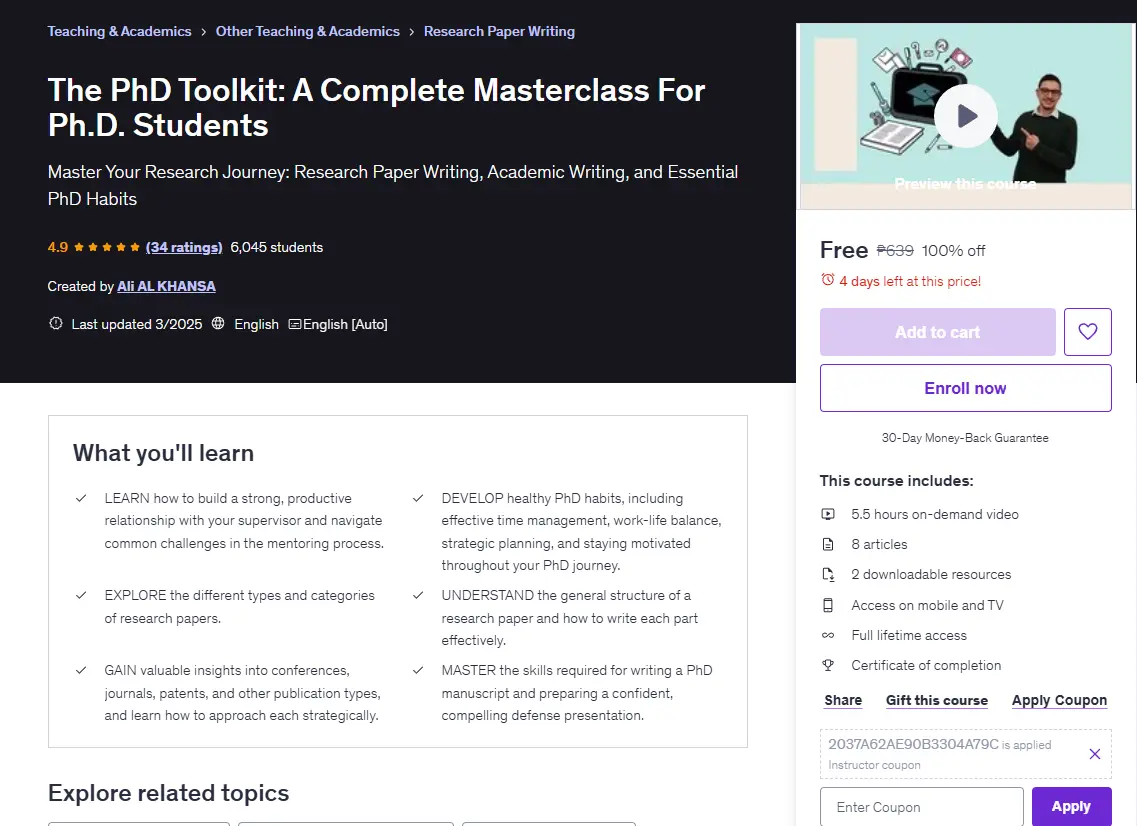
Task: Click Apply Coupon link
Action: click(1059, 701)
